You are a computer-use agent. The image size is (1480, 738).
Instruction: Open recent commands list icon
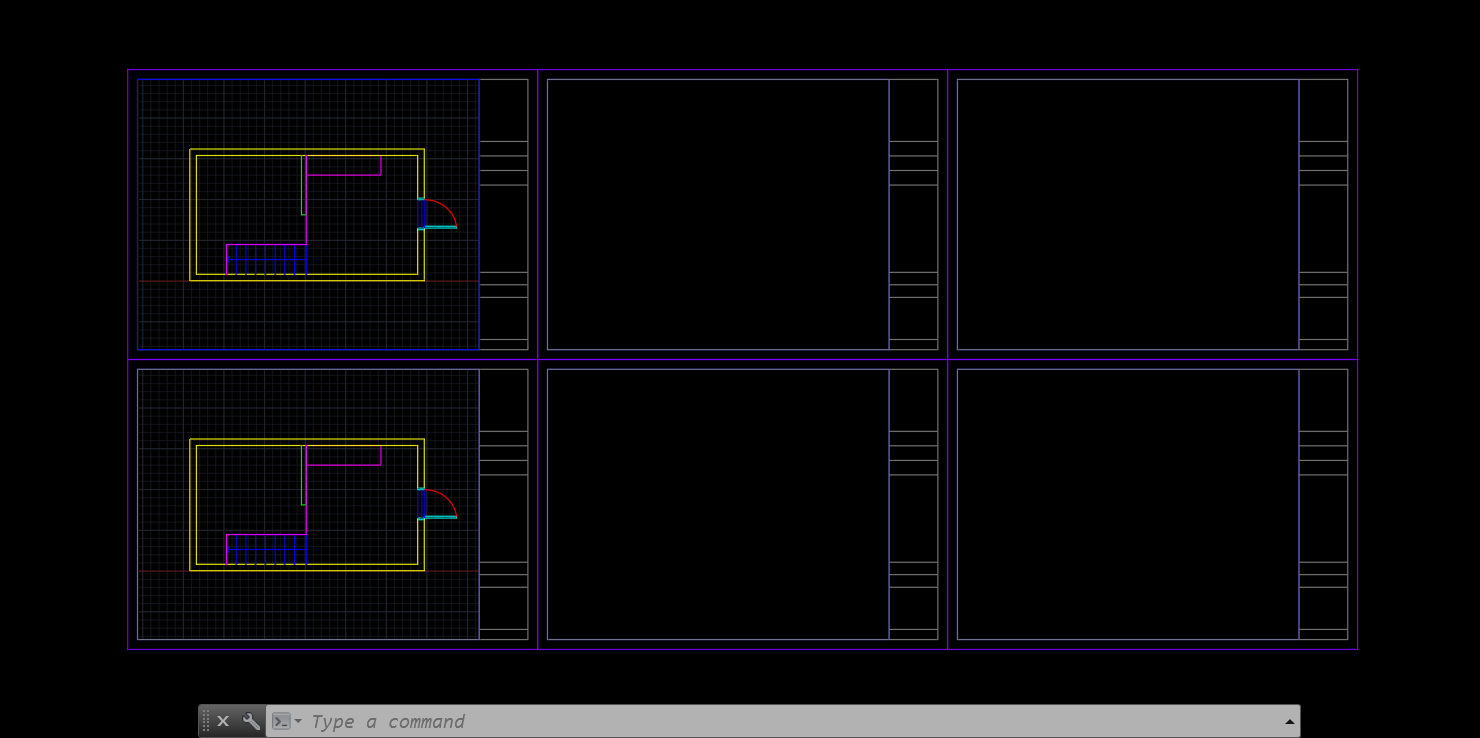[286, 721]
